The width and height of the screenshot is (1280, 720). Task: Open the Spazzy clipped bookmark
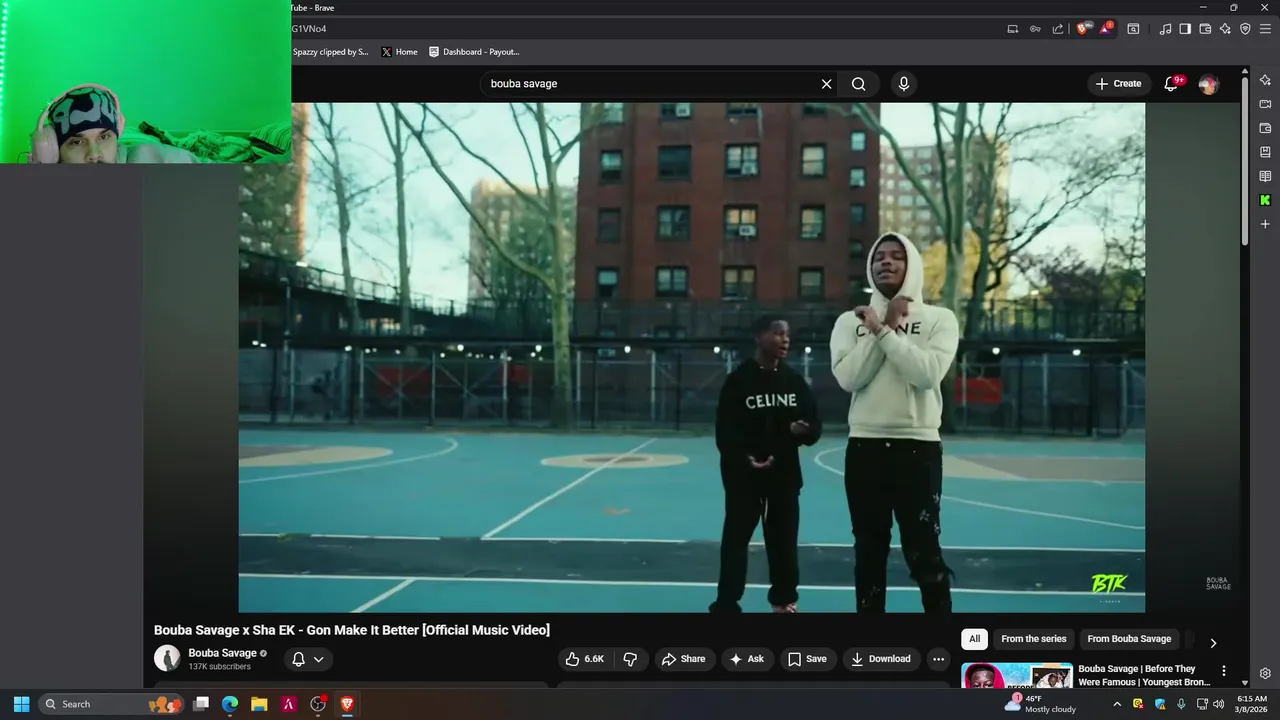[x=331, y=52]
